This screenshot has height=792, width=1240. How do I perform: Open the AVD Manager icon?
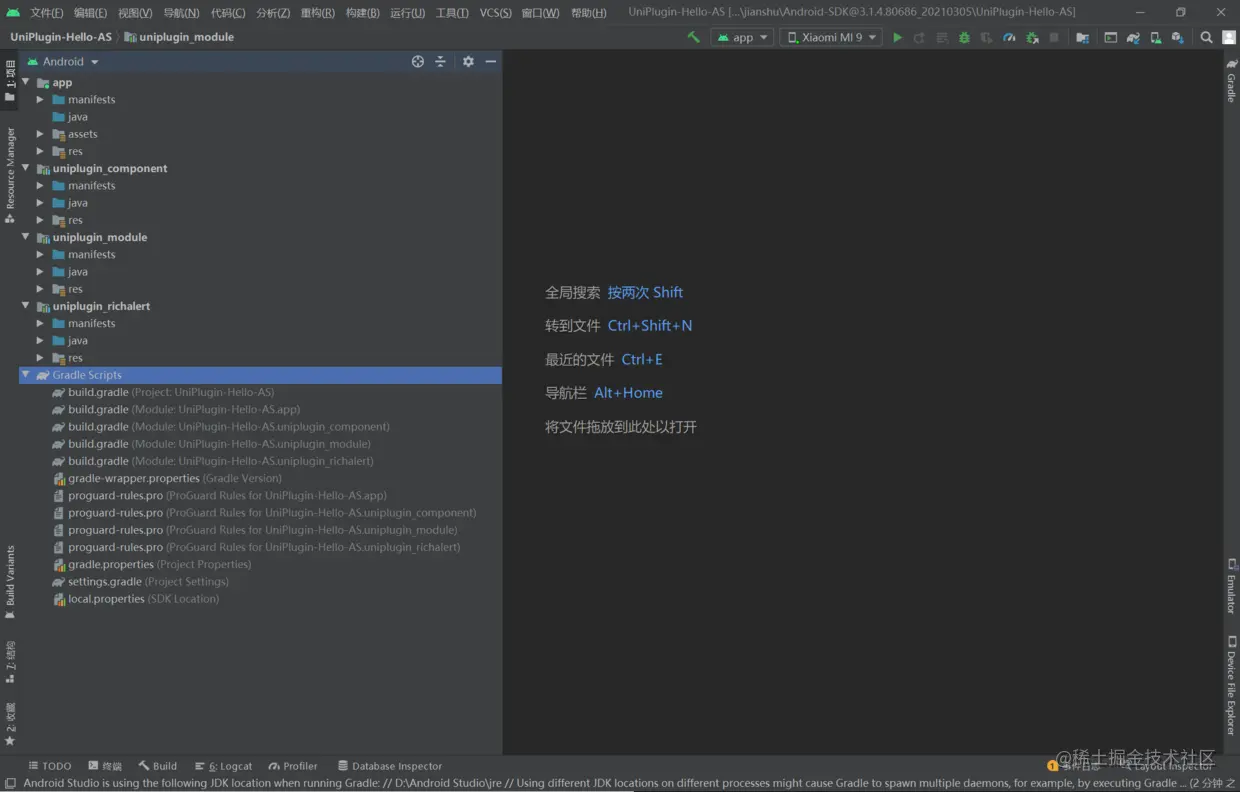tap(1155, 37)
